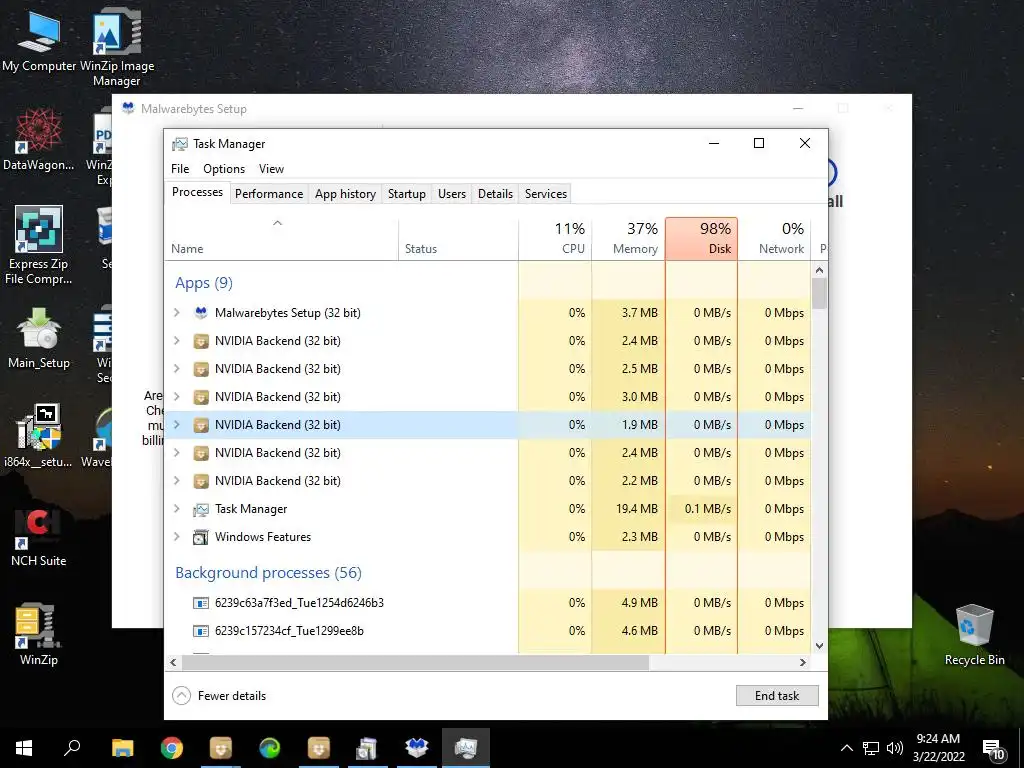Switch to the Users tab

tap(452, 194)
